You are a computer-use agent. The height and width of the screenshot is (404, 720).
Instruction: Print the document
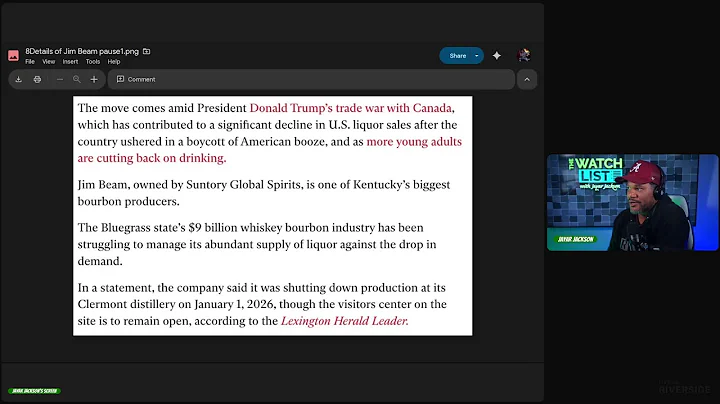pyautogui.click(x=37, y=79)
